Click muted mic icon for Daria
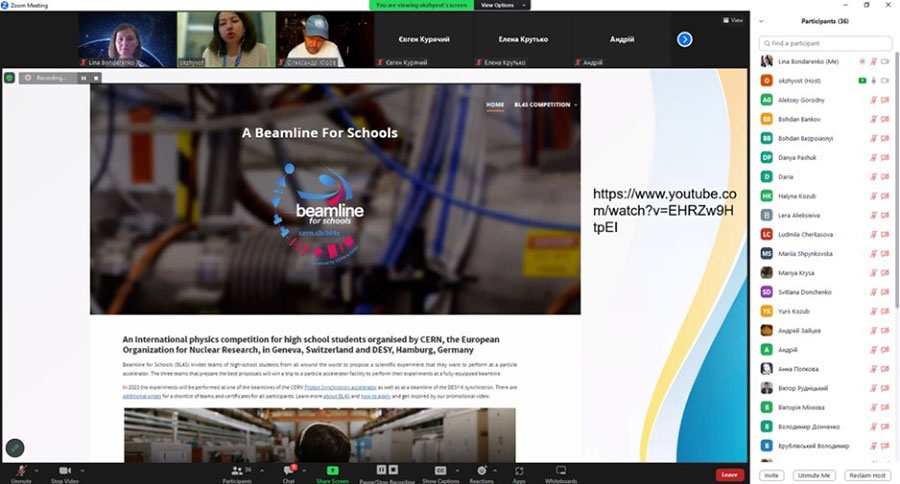 (874, 177)
